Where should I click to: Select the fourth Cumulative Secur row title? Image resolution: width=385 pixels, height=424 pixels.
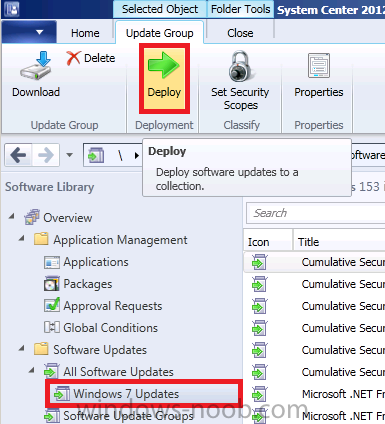343,328
